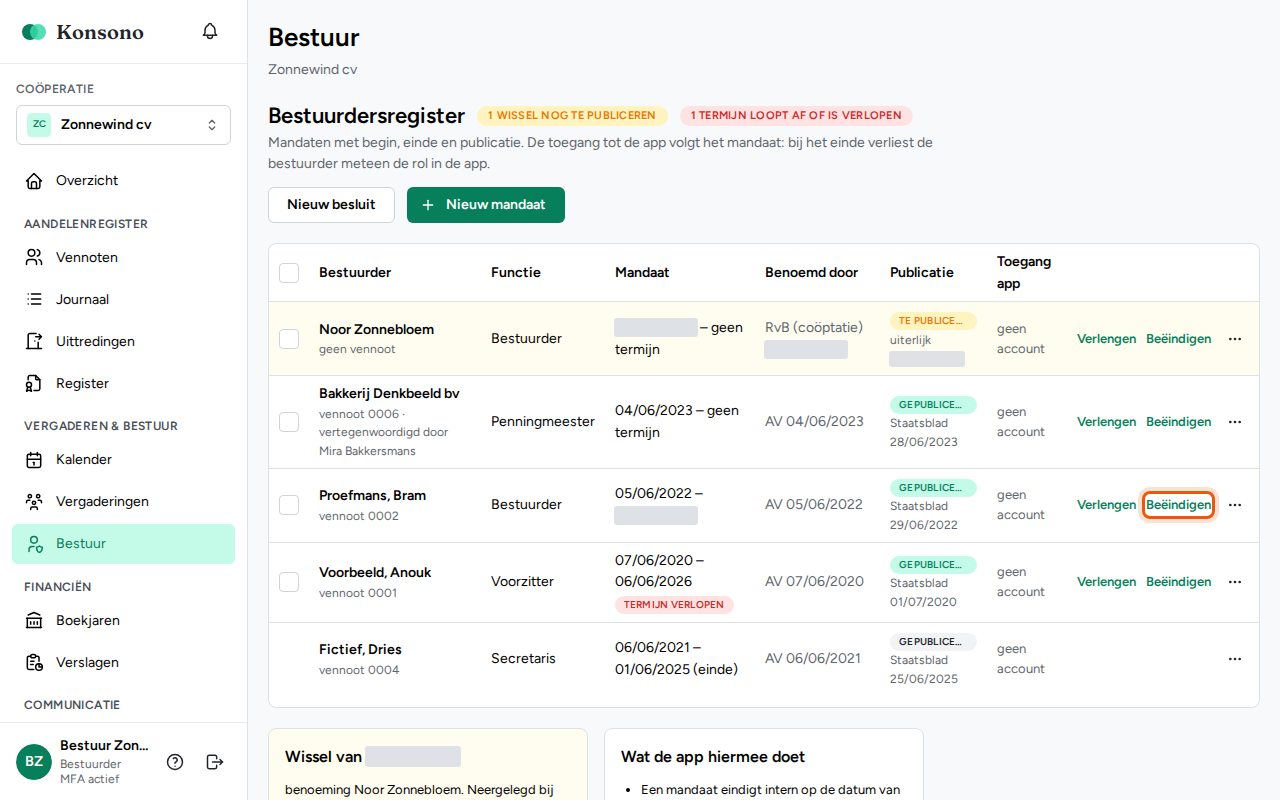Select all rows with header checkbox
Screen dimensions: 1280x800
click(289, 273)
